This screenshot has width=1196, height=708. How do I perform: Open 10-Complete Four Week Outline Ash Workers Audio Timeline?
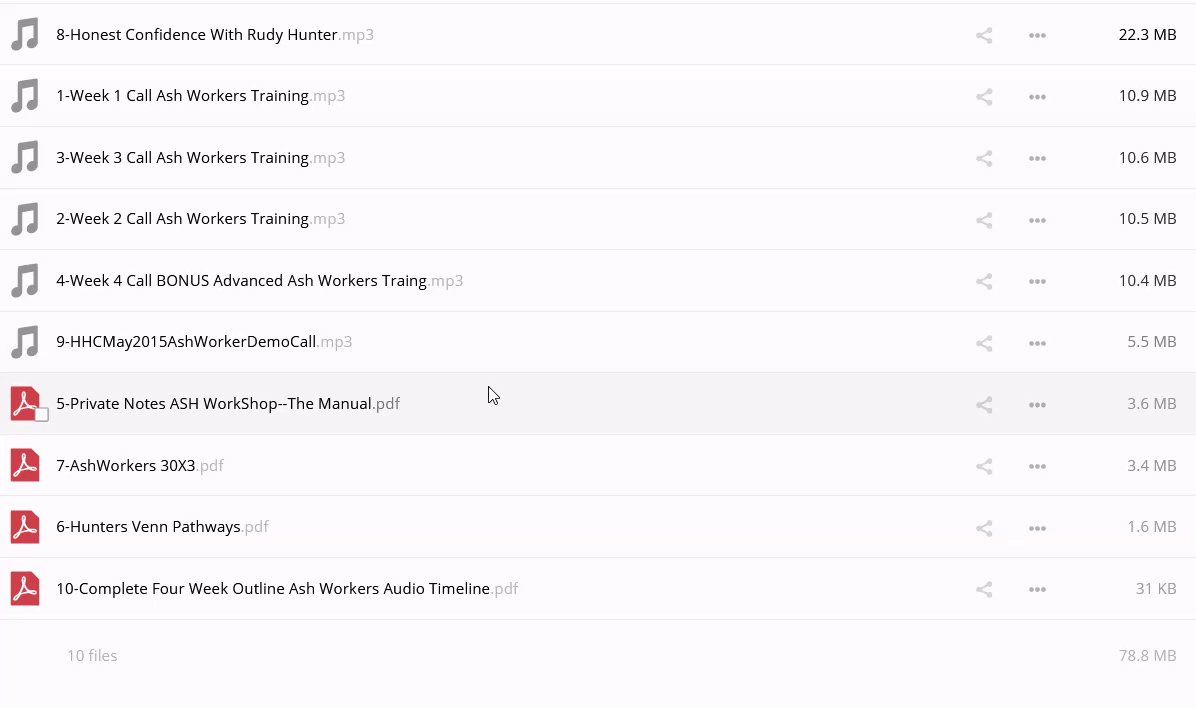273,589
